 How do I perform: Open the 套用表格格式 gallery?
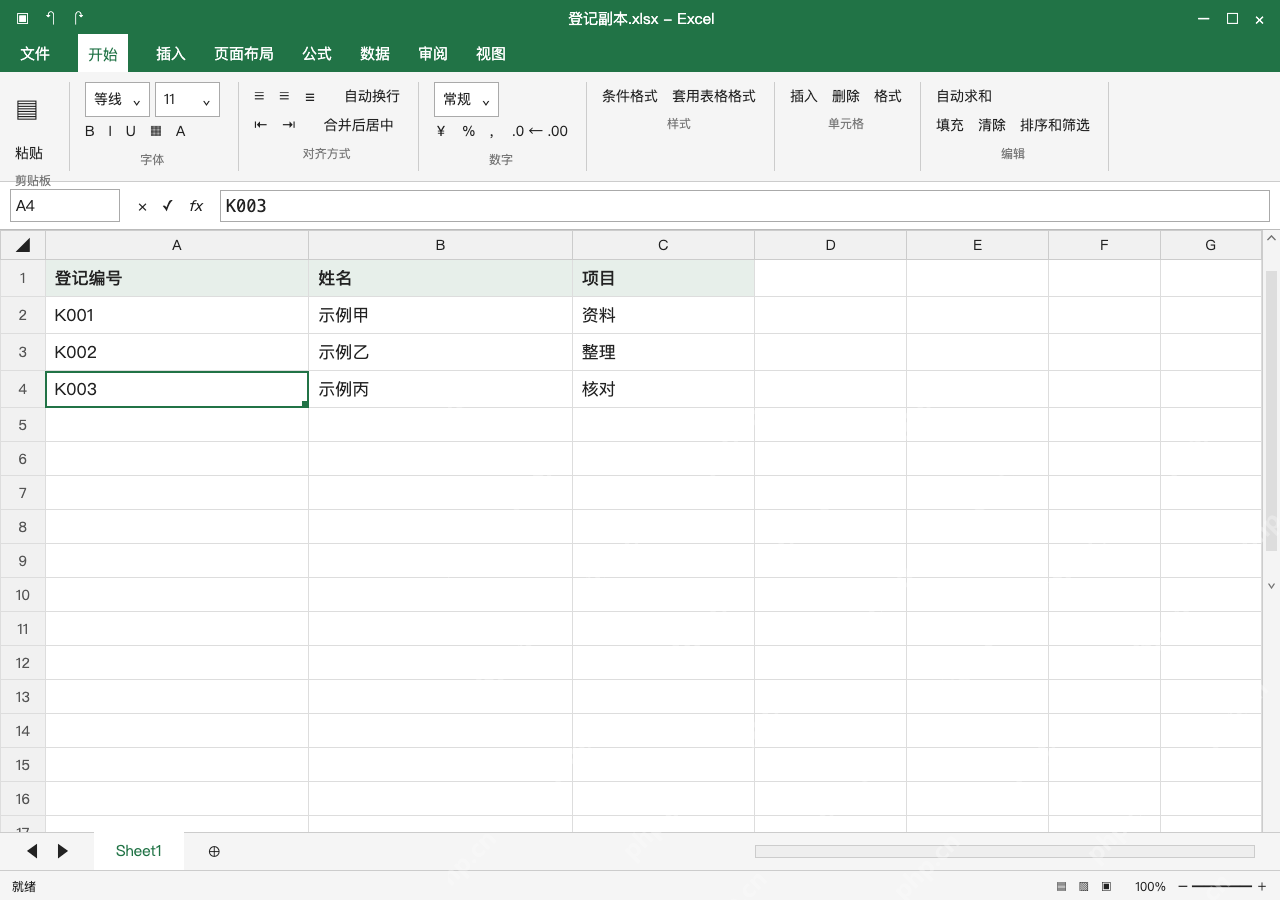click(x=714, y=96)
